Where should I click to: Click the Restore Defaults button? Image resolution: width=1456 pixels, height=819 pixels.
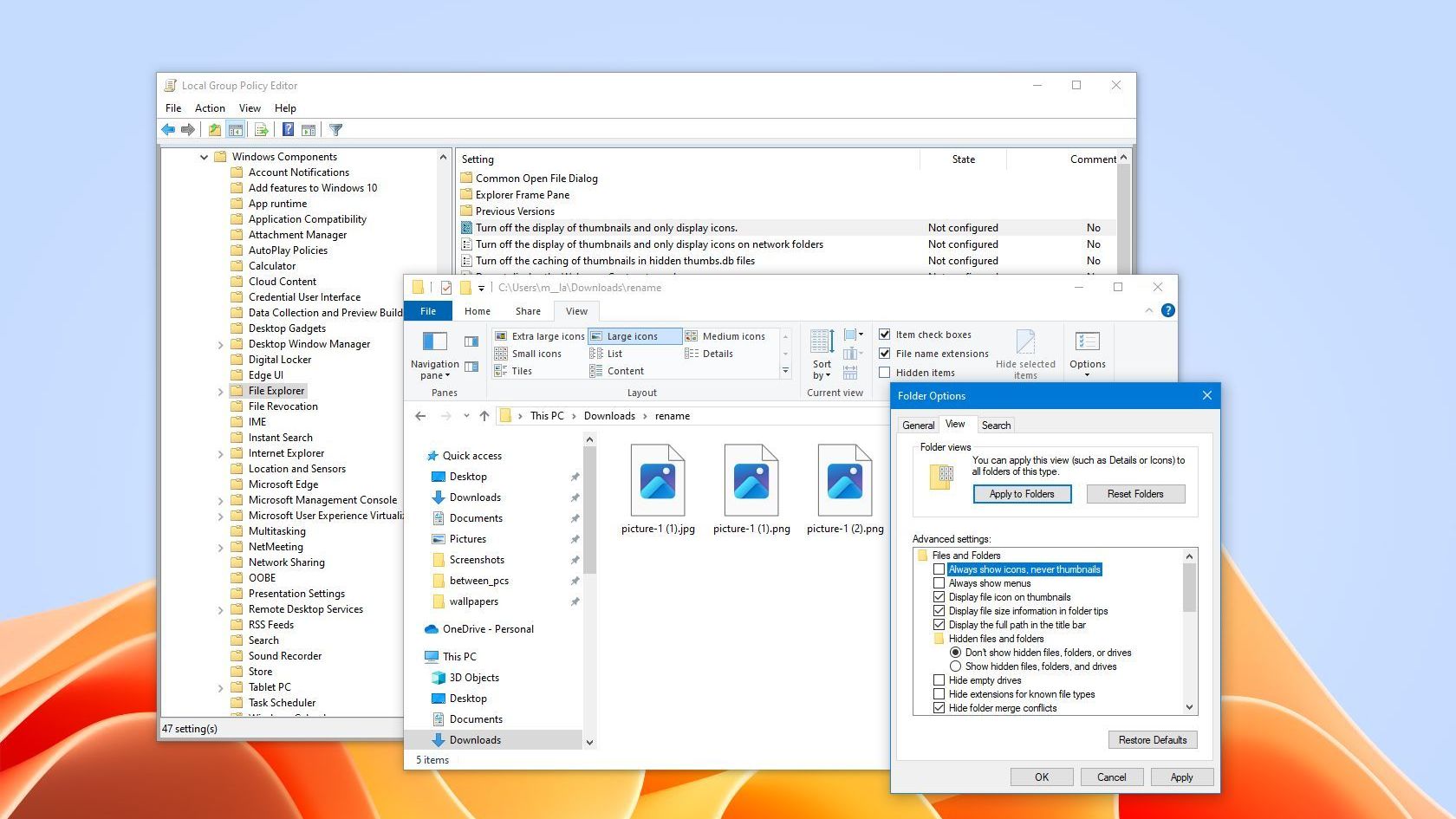[x=1152, y=740]
